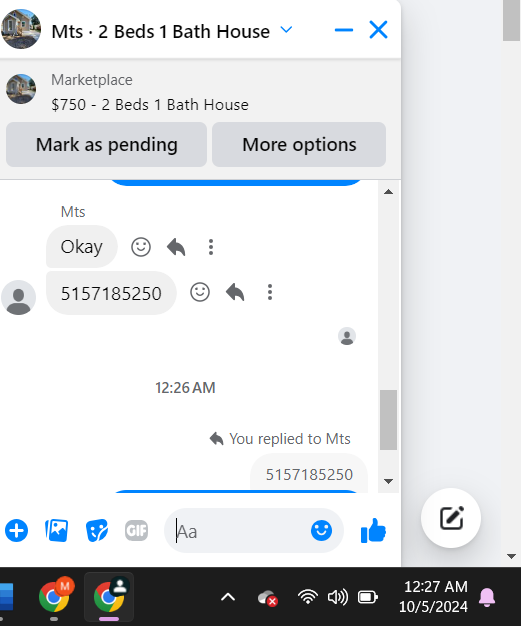Screen dimensions: 521x626
Task: Start a new message with compose button
Action: click(451, 518)
